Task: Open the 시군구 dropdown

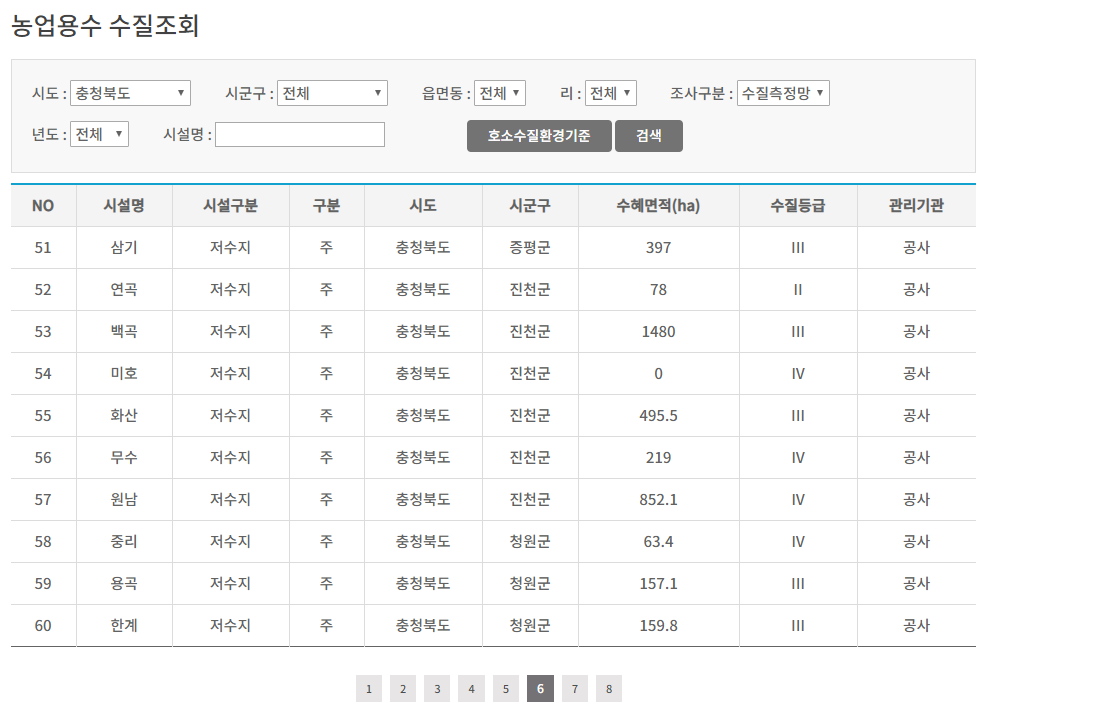Action: click(333, 93)
